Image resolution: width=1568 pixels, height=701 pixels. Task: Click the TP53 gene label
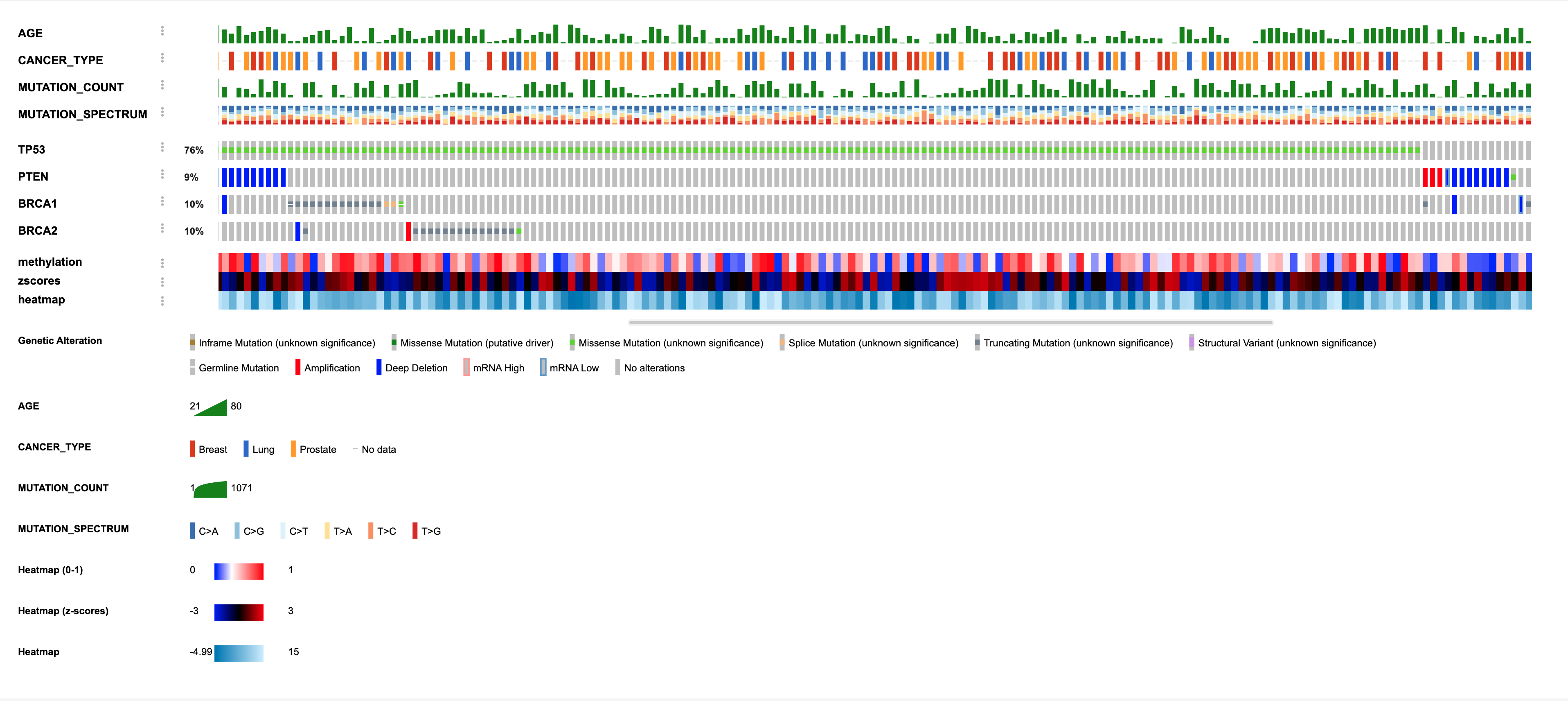point(32,150)
